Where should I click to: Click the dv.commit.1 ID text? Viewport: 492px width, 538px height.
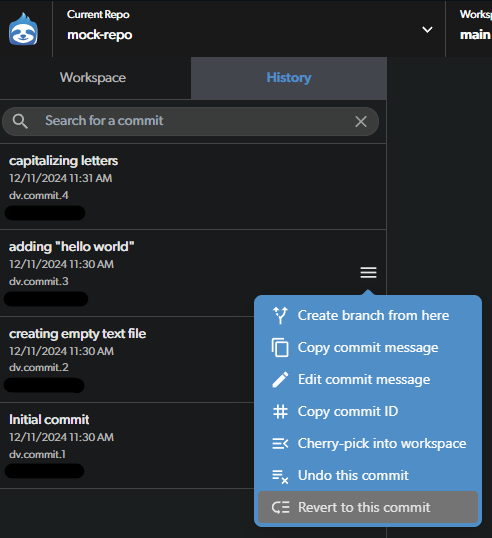click(37, 454)
